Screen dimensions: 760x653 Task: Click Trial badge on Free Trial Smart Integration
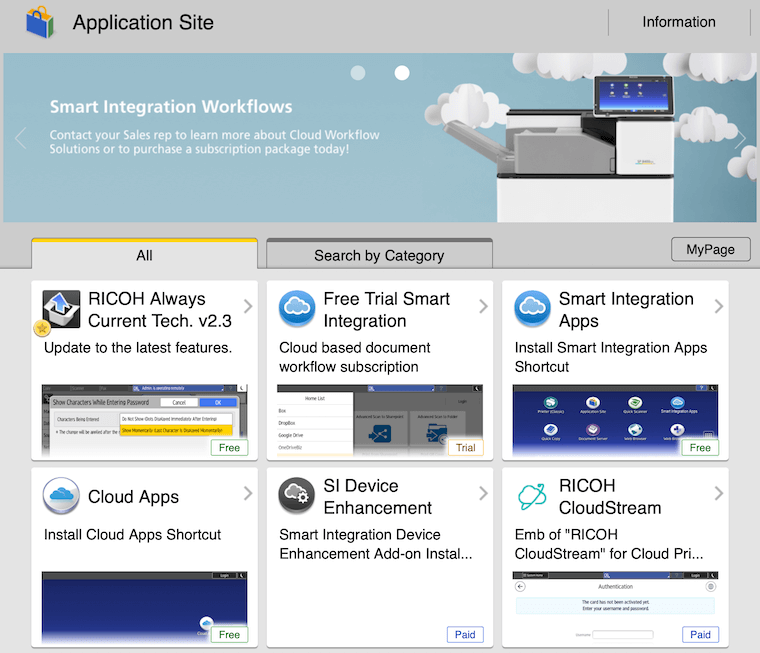tap(465, 447)
